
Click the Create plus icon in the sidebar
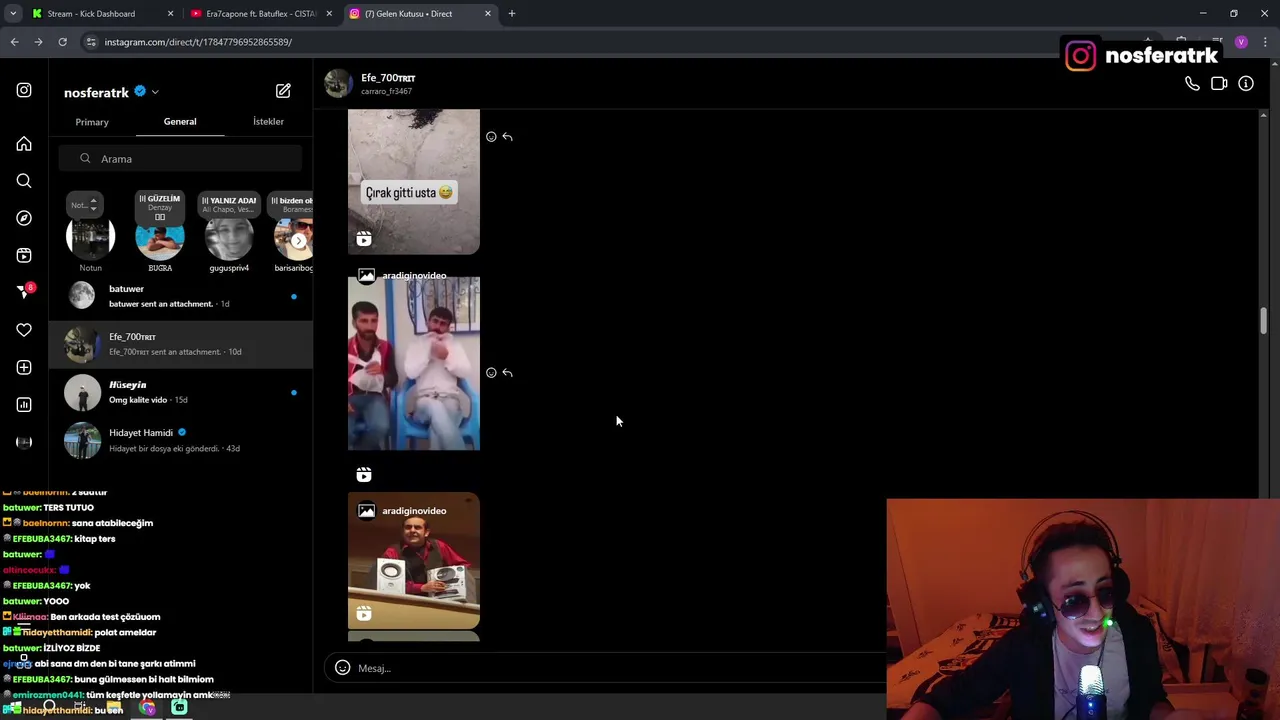[24, 367]
